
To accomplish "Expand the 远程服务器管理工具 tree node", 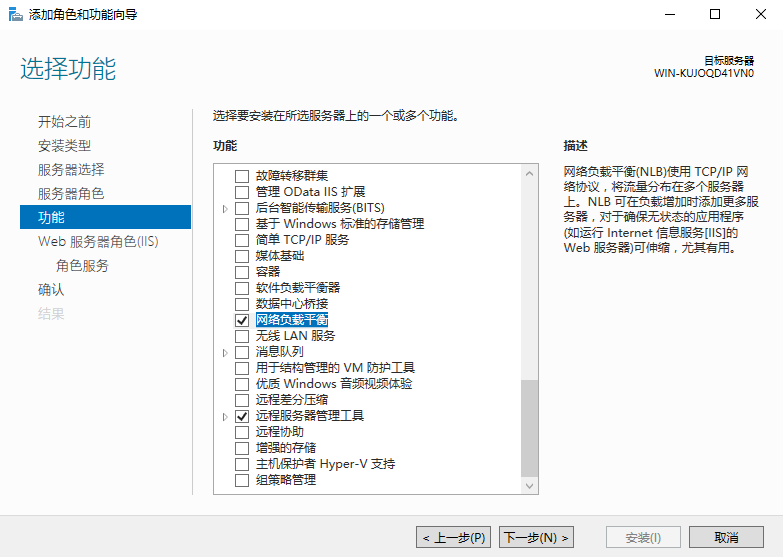I will coord(225,417).
